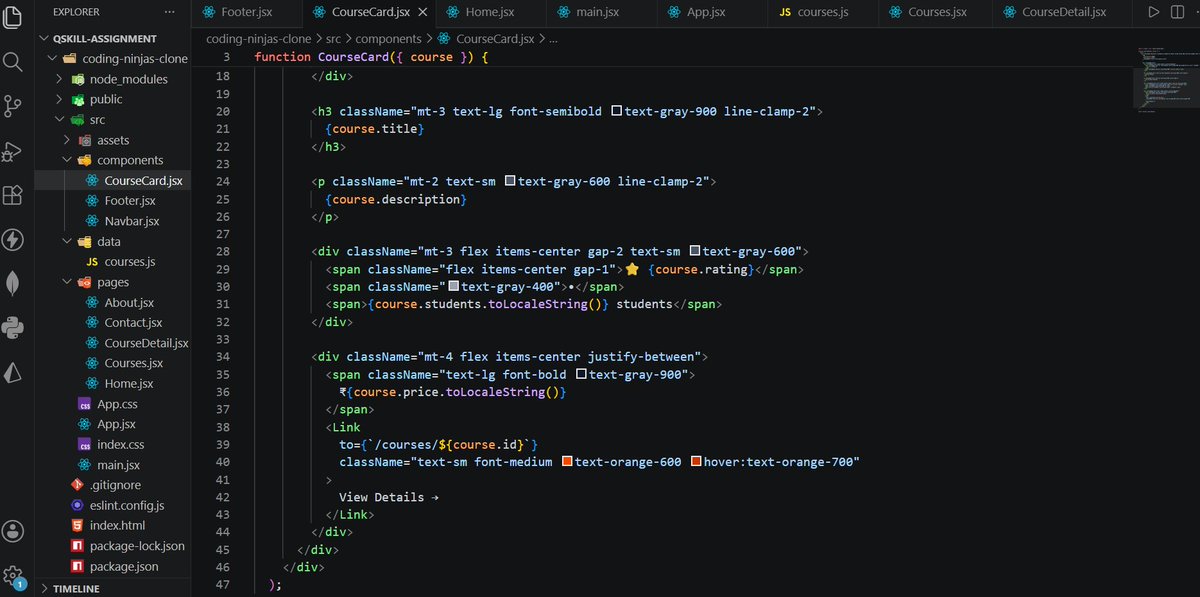Click color swatch before text-gray-400
Screen dimensions: 1200x597
tap(453, 286)
